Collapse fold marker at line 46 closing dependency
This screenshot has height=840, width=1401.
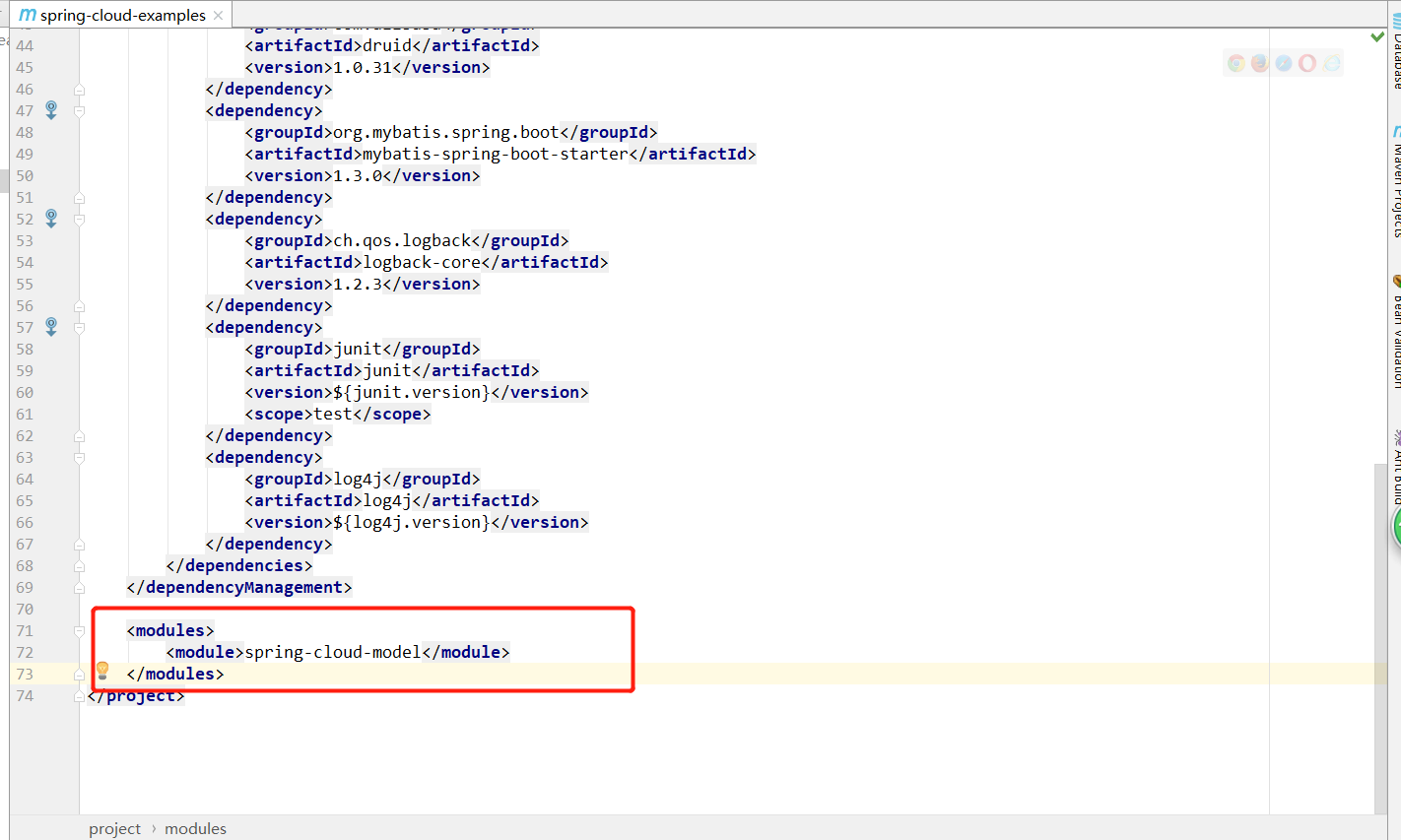[x=79, y=90]
